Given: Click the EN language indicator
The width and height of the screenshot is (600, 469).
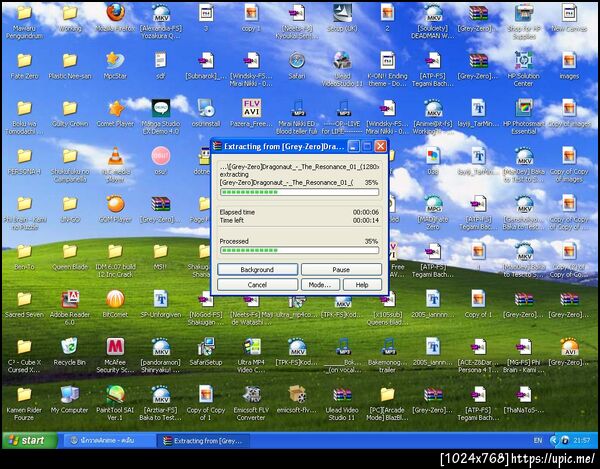Looking at the screenshot, I should click(538, 441).
